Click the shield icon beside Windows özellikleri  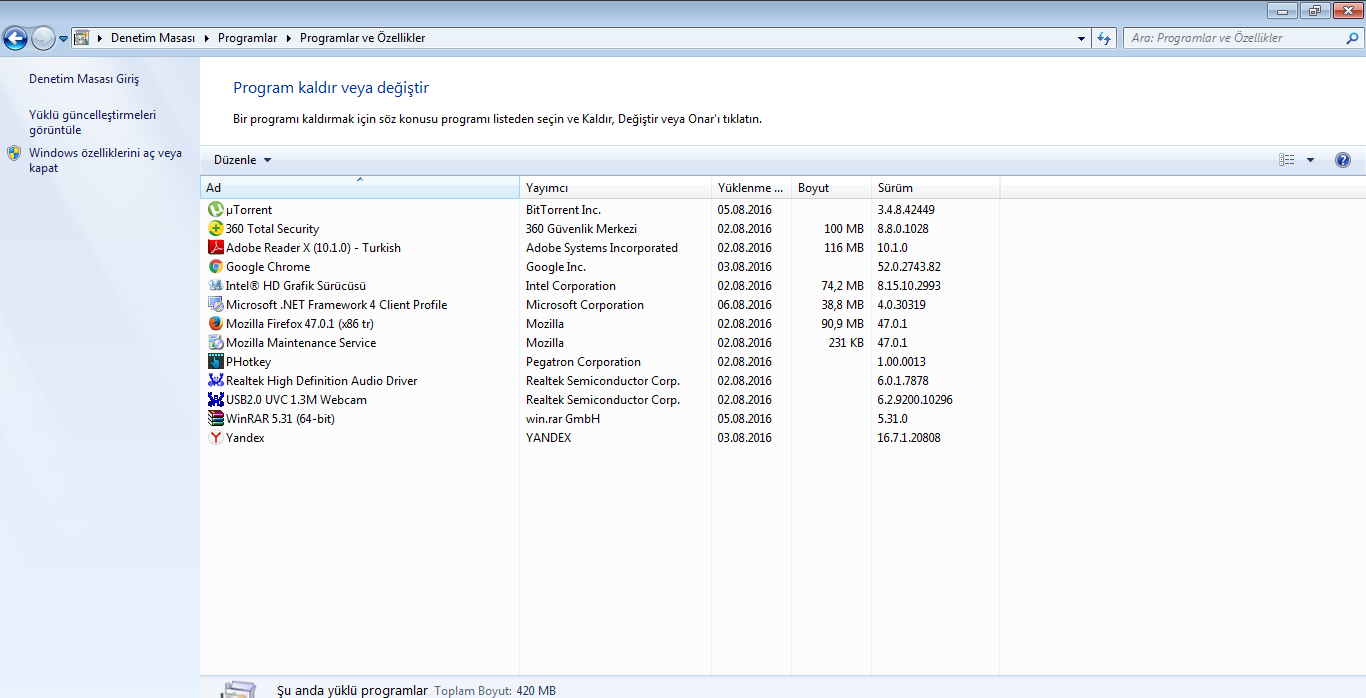pyautogui.click(x=14, y=153)
